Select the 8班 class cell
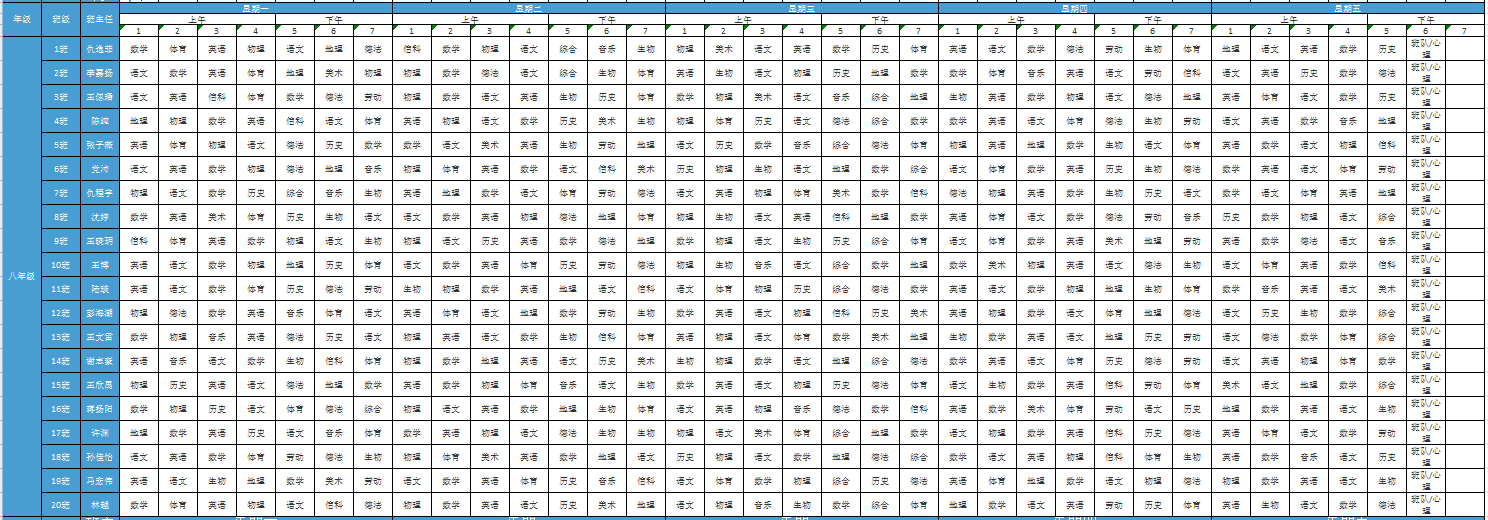Viewport: 1488px width, 520px height. [60, 216]
